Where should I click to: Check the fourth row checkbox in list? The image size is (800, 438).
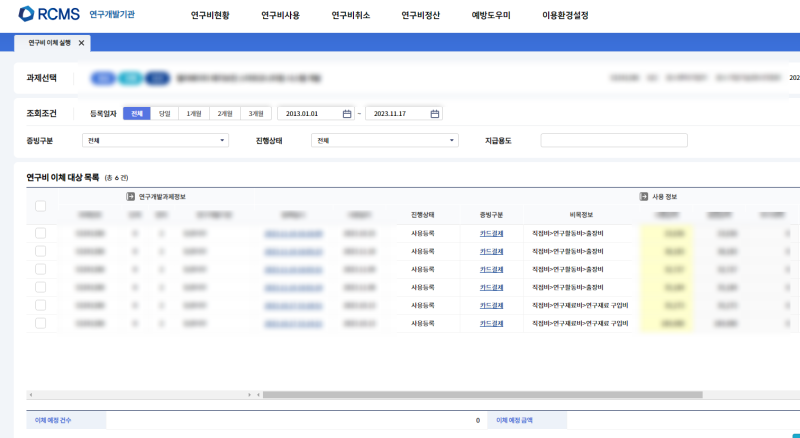point(40,287)
